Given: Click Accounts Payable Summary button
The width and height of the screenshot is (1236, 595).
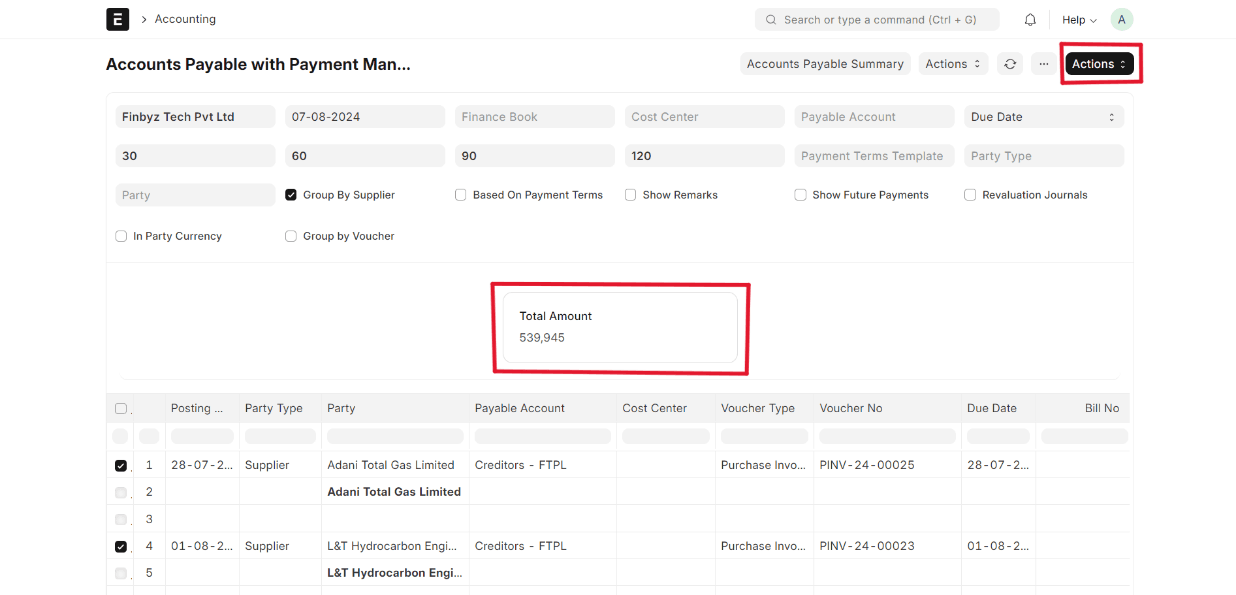Looking at the screenshot, I should click(825, 64).
